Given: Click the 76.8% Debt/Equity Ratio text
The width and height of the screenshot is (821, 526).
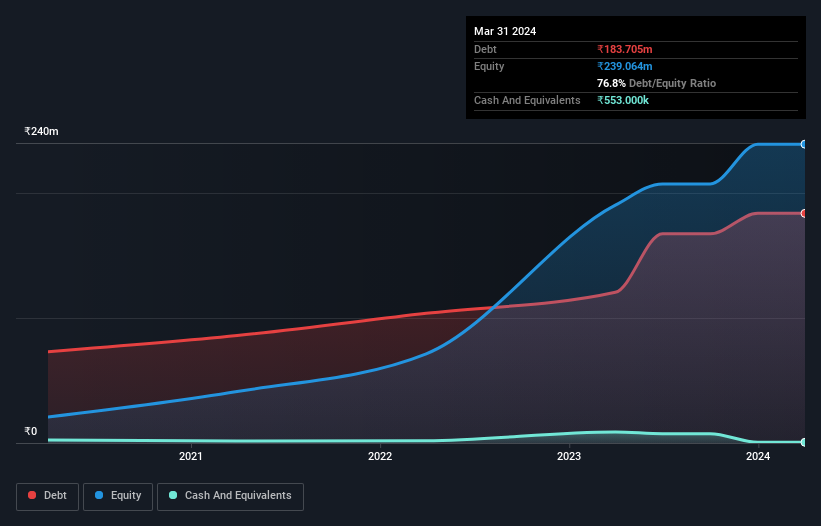Looking at the screenshot, I should coord(656,83).
